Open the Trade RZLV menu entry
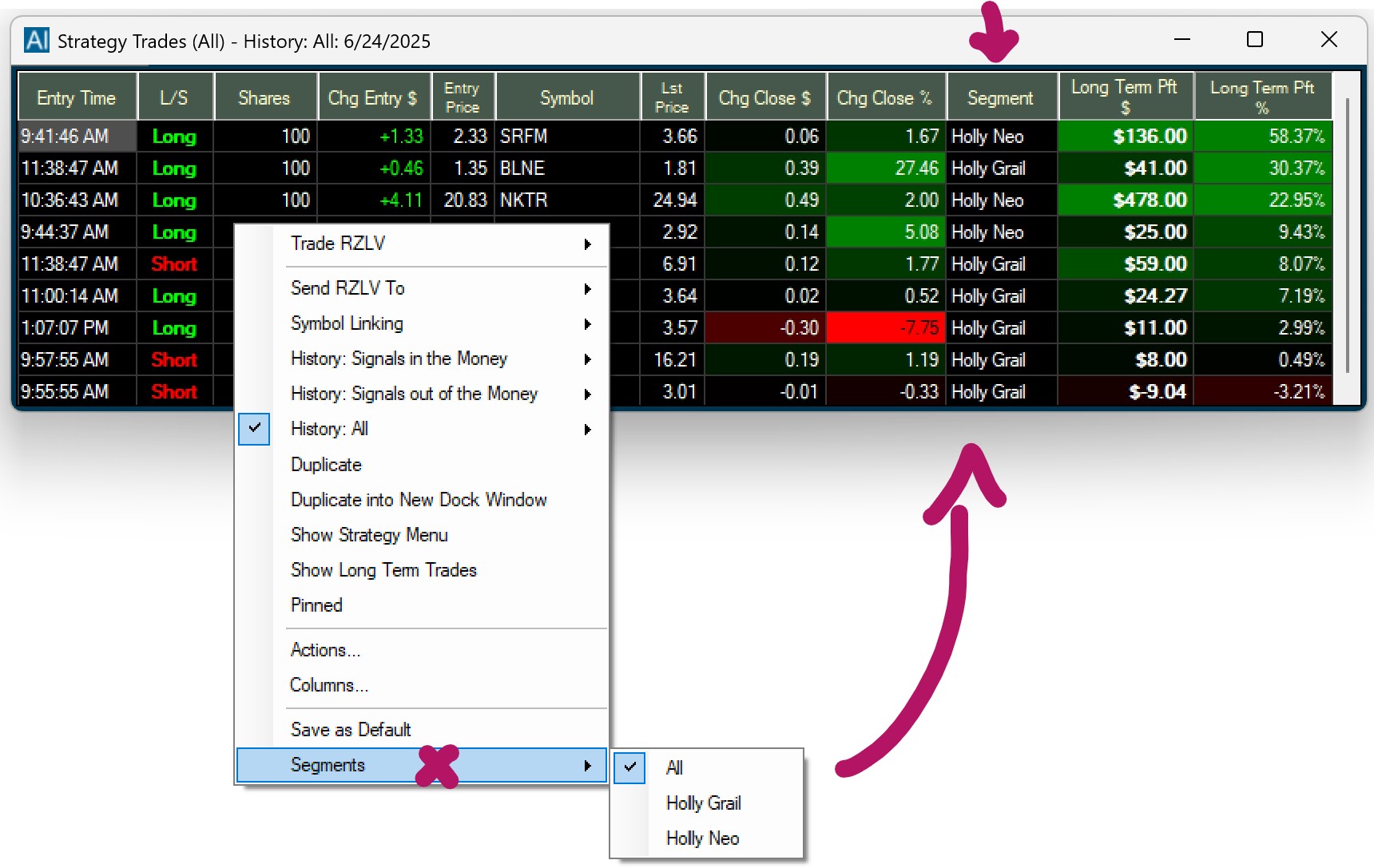This screenshot has width=1374, height=868. [x=422, y=244]
